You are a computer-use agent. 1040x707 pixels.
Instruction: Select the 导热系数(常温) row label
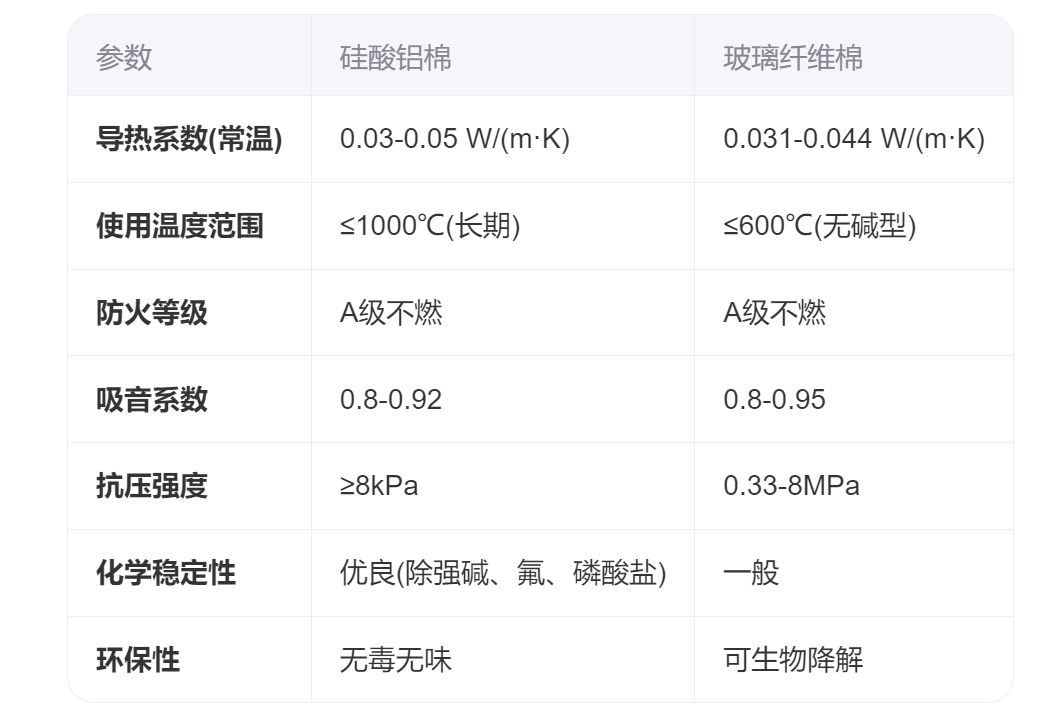[x=189, y=139]
